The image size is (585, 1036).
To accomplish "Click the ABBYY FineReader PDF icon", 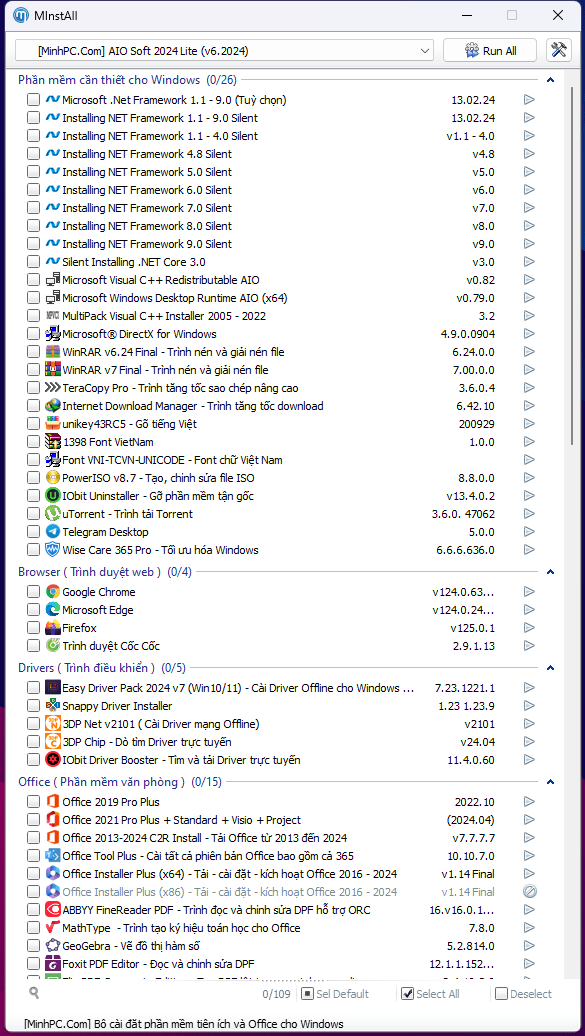I will 53,910.
